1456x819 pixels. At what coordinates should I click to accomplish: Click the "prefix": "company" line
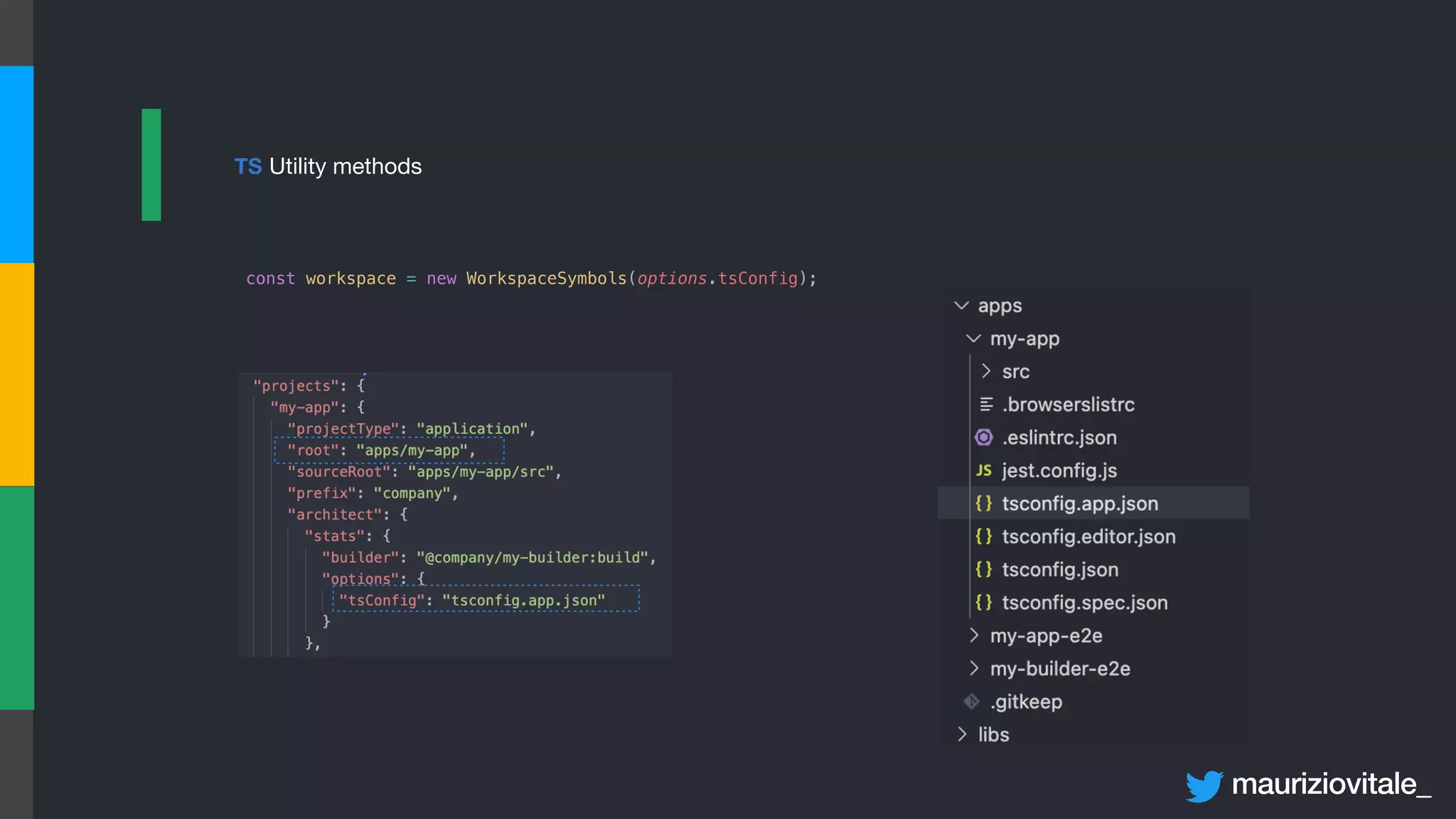[373, 493]
